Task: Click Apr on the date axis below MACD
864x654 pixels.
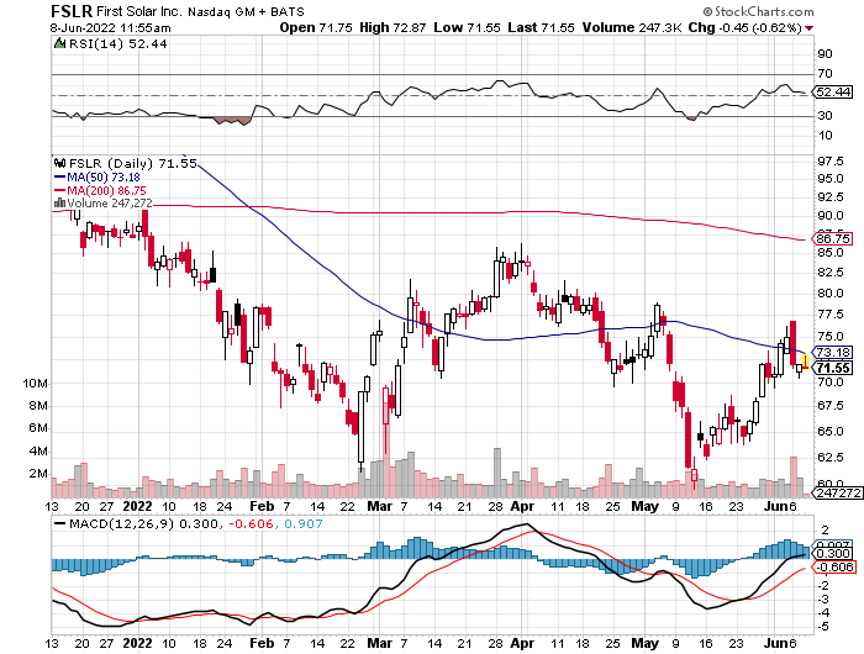Action: [x=522, y=643]
